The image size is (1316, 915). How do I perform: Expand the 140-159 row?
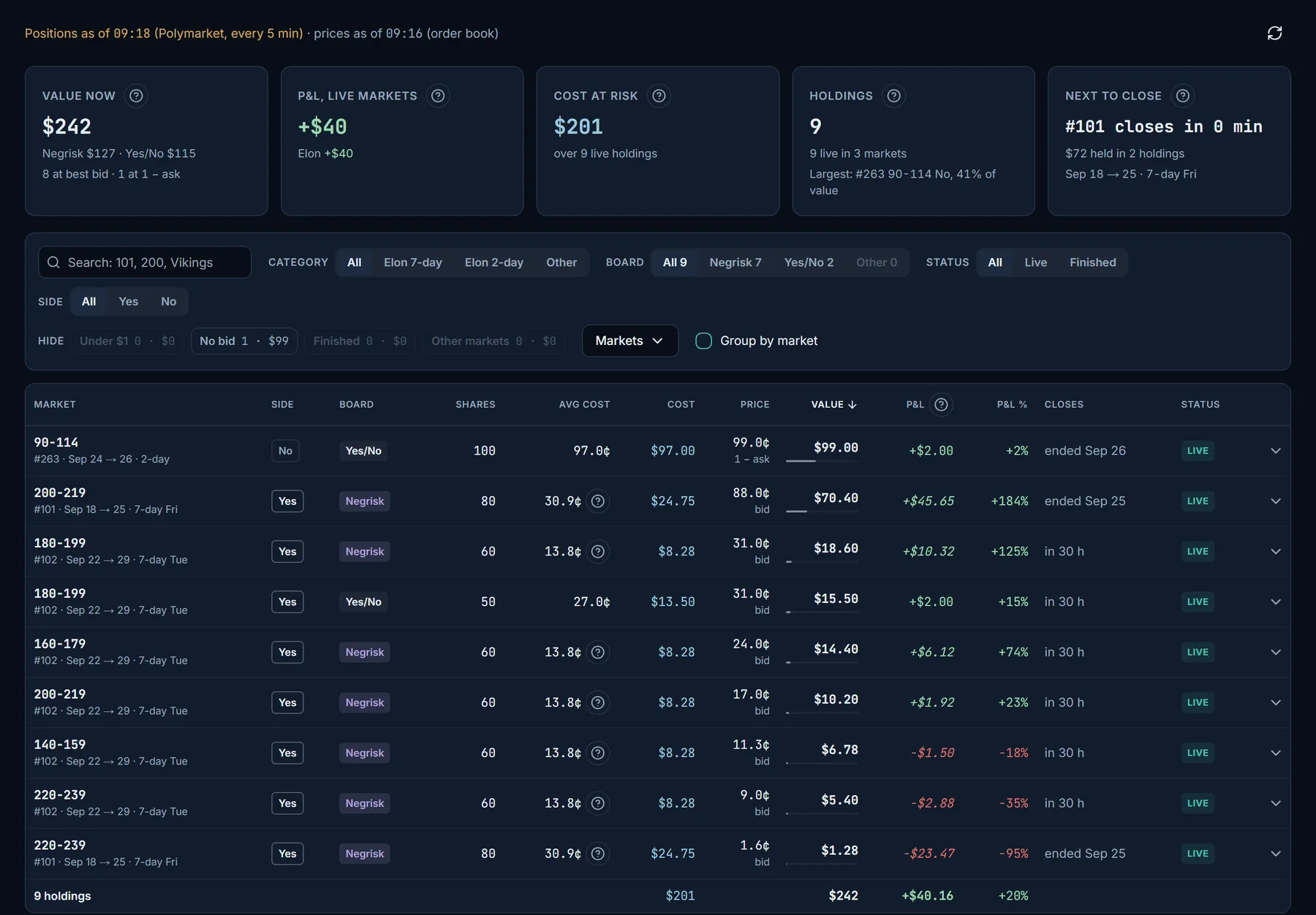pos(1276,753)
